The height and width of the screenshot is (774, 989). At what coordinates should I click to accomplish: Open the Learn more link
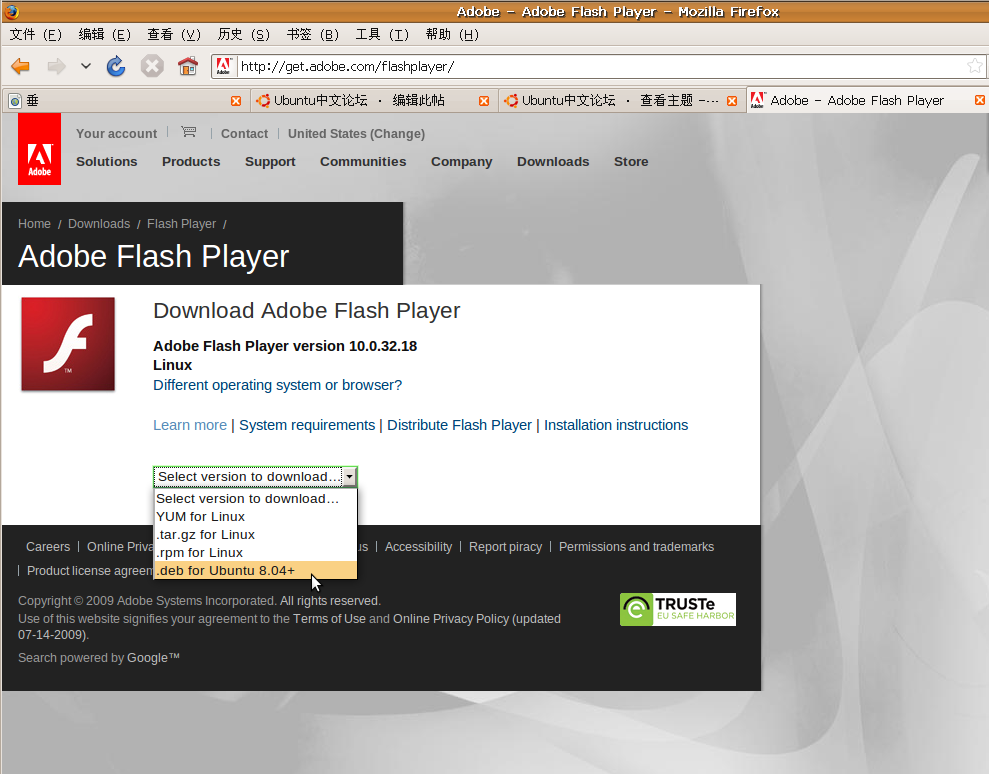pyautogui.click(x=190, y=425)
